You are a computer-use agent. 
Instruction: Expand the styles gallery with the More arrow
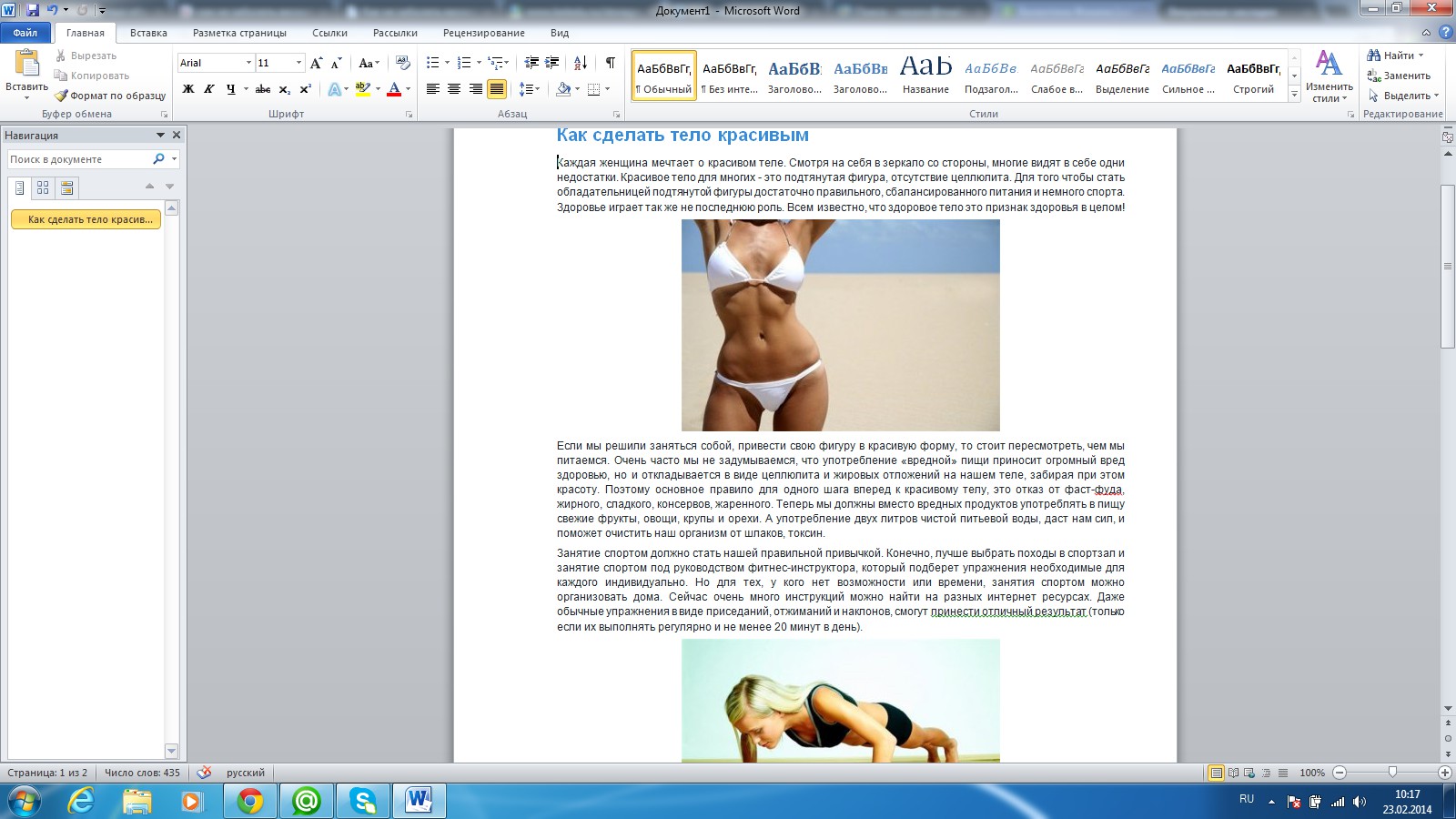click(x=1295, y=95)
